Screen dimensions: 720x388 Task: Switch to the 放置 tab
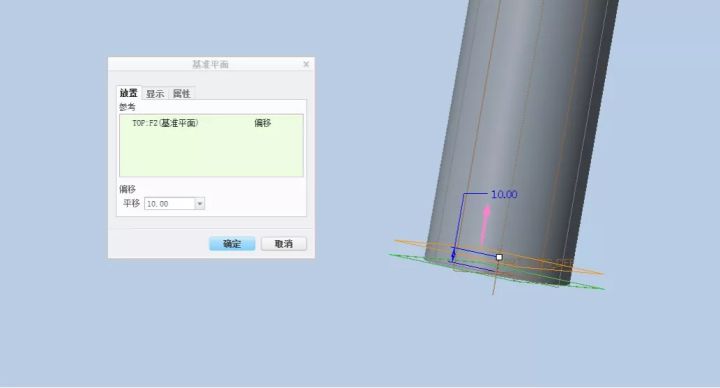point(129,93)
